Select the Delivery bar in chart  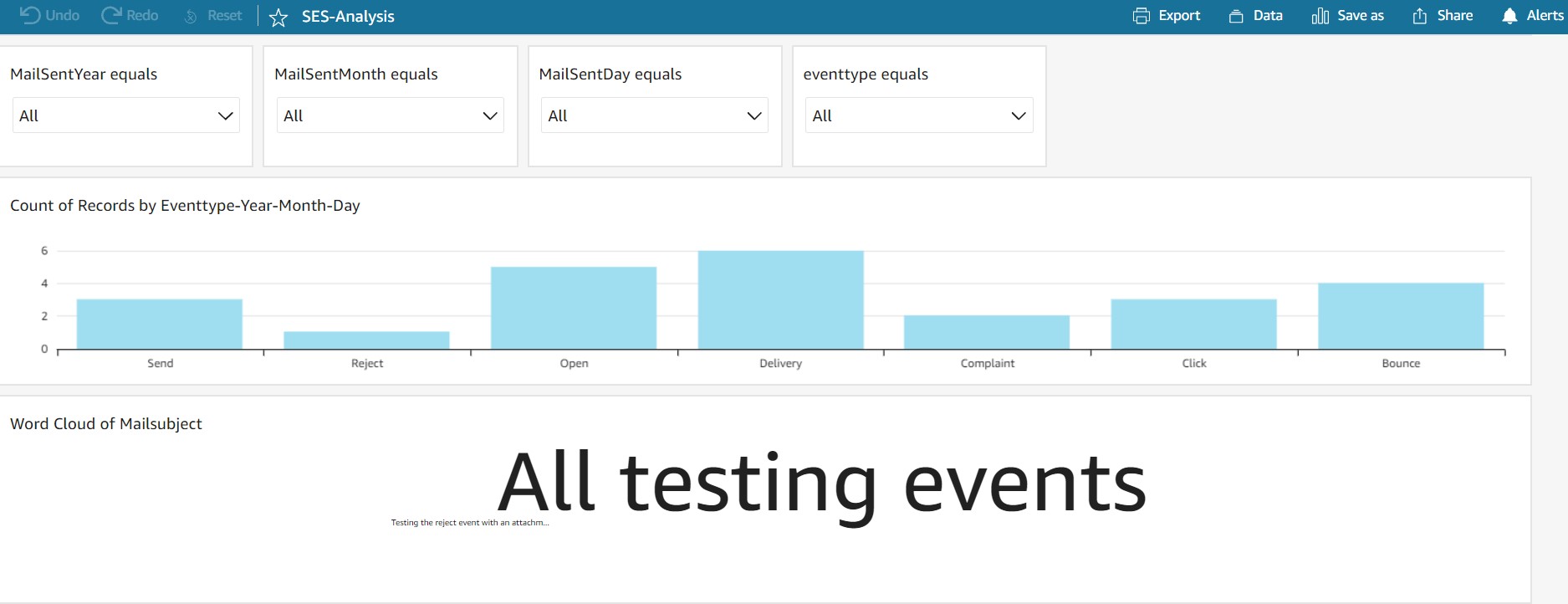[781, 299]
